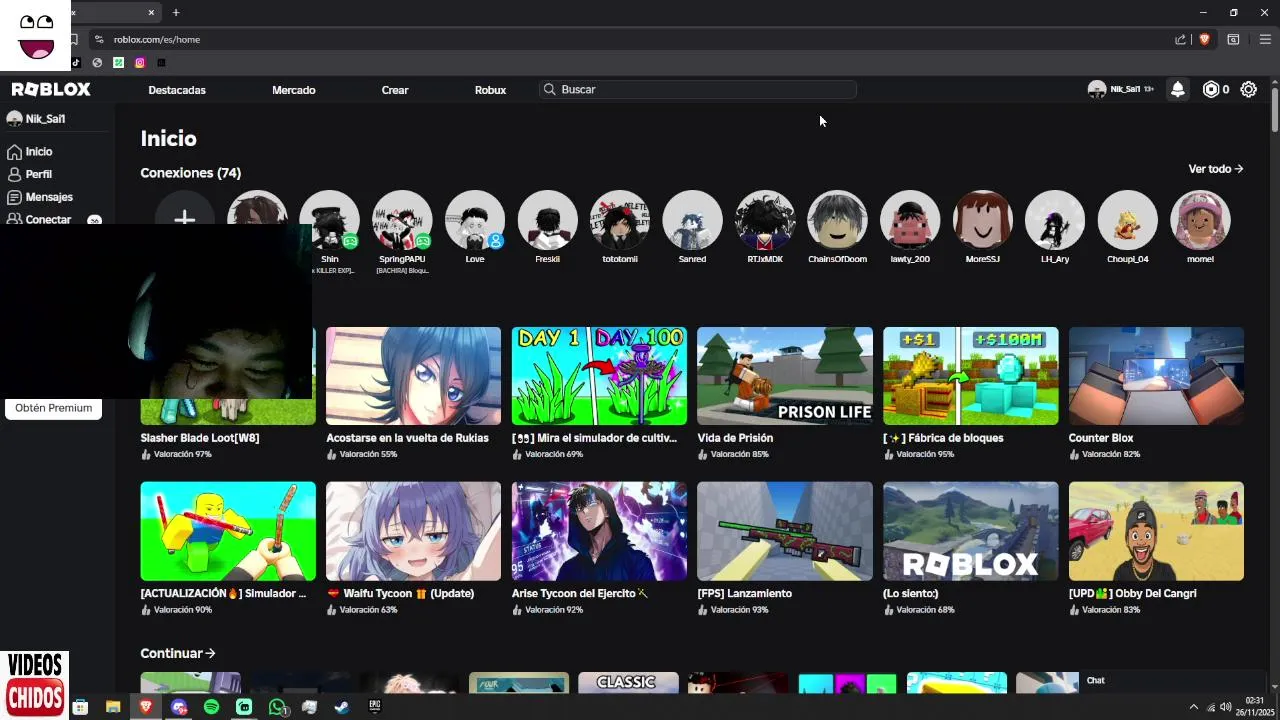Open the Destacadas menu item

(177, 90)
